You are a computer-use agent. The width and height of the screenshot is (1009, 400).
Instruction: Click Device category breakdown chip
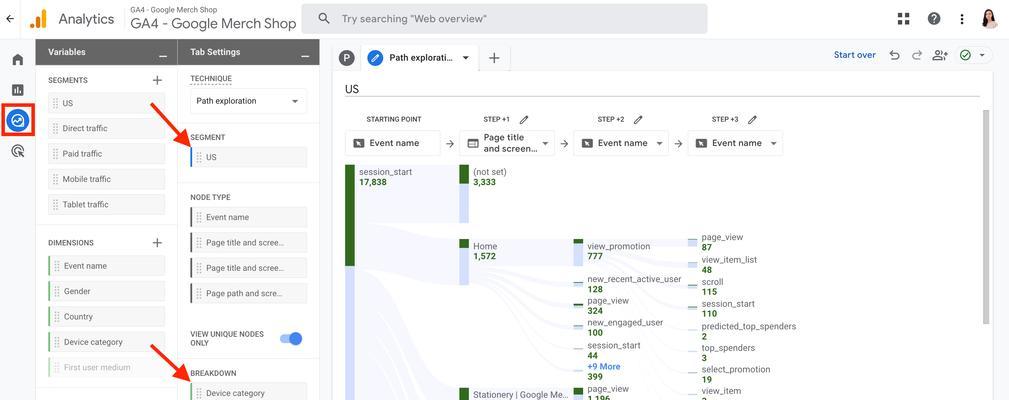pyautogui.click(x=248, y=393)
